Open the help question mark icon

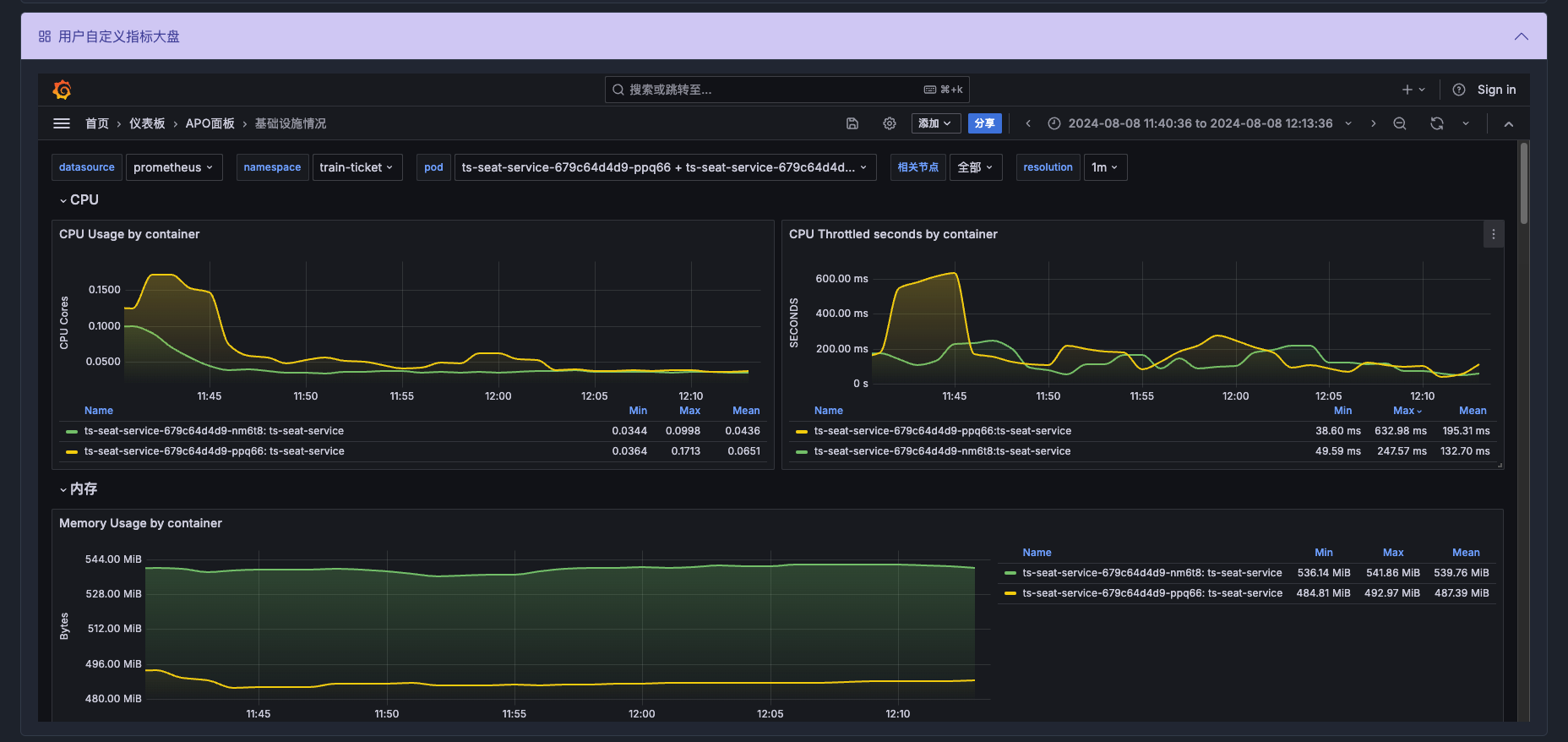click(1459, 90)
